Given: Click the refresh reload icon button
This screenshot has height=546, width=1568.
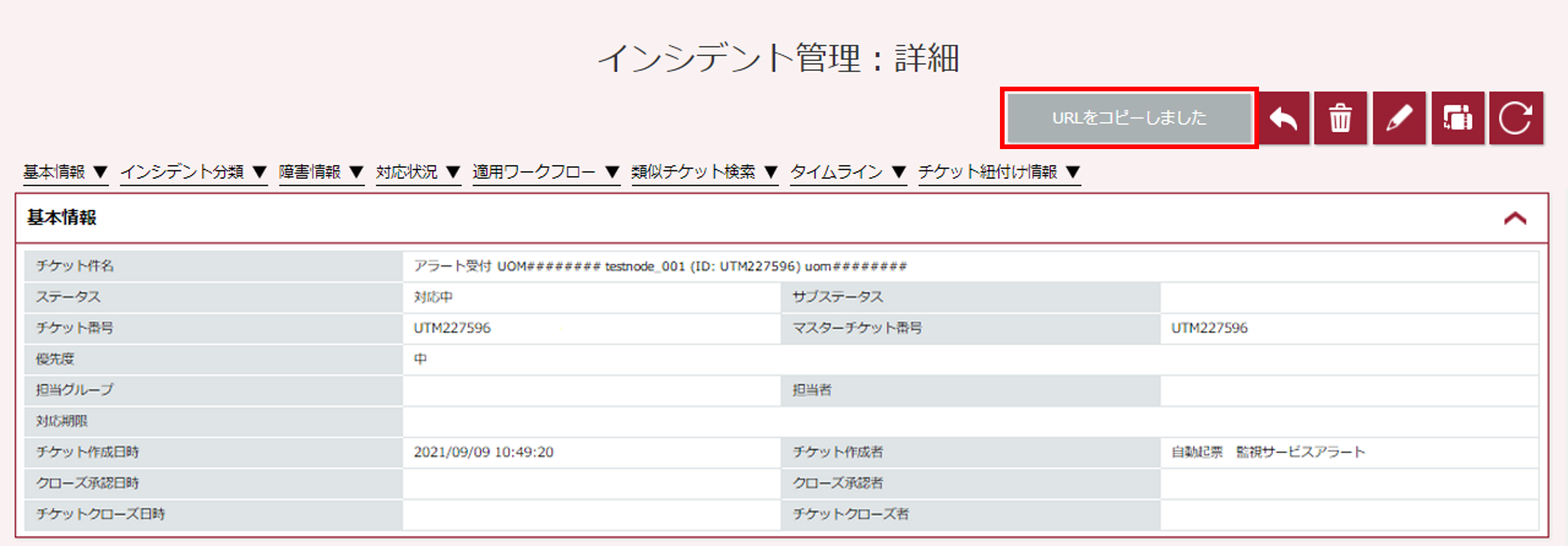Looking at the screenshot, I should (1516, 118).
